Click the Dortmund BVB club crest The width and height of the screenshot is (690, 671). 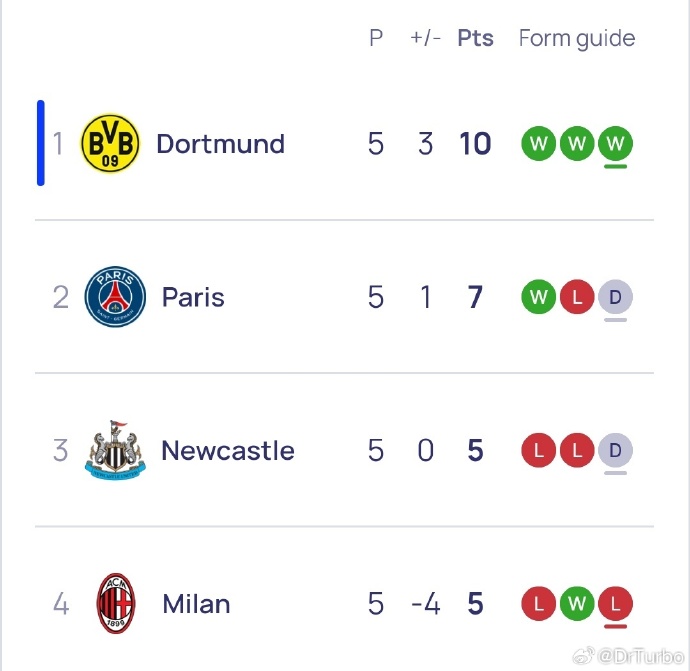110,144
